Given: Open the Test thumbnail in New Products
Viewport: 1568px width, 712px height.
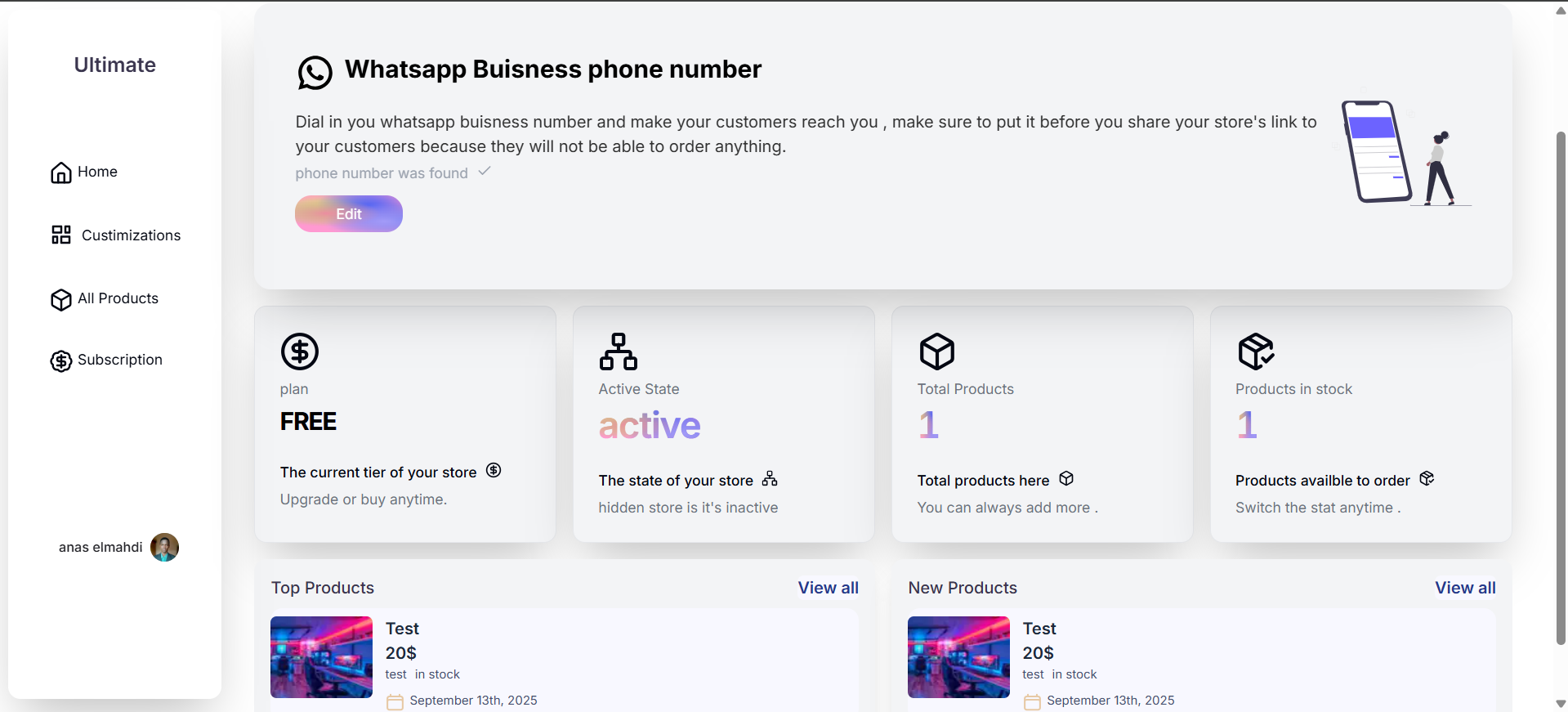Looking at the screenshot, I should 958,657.
